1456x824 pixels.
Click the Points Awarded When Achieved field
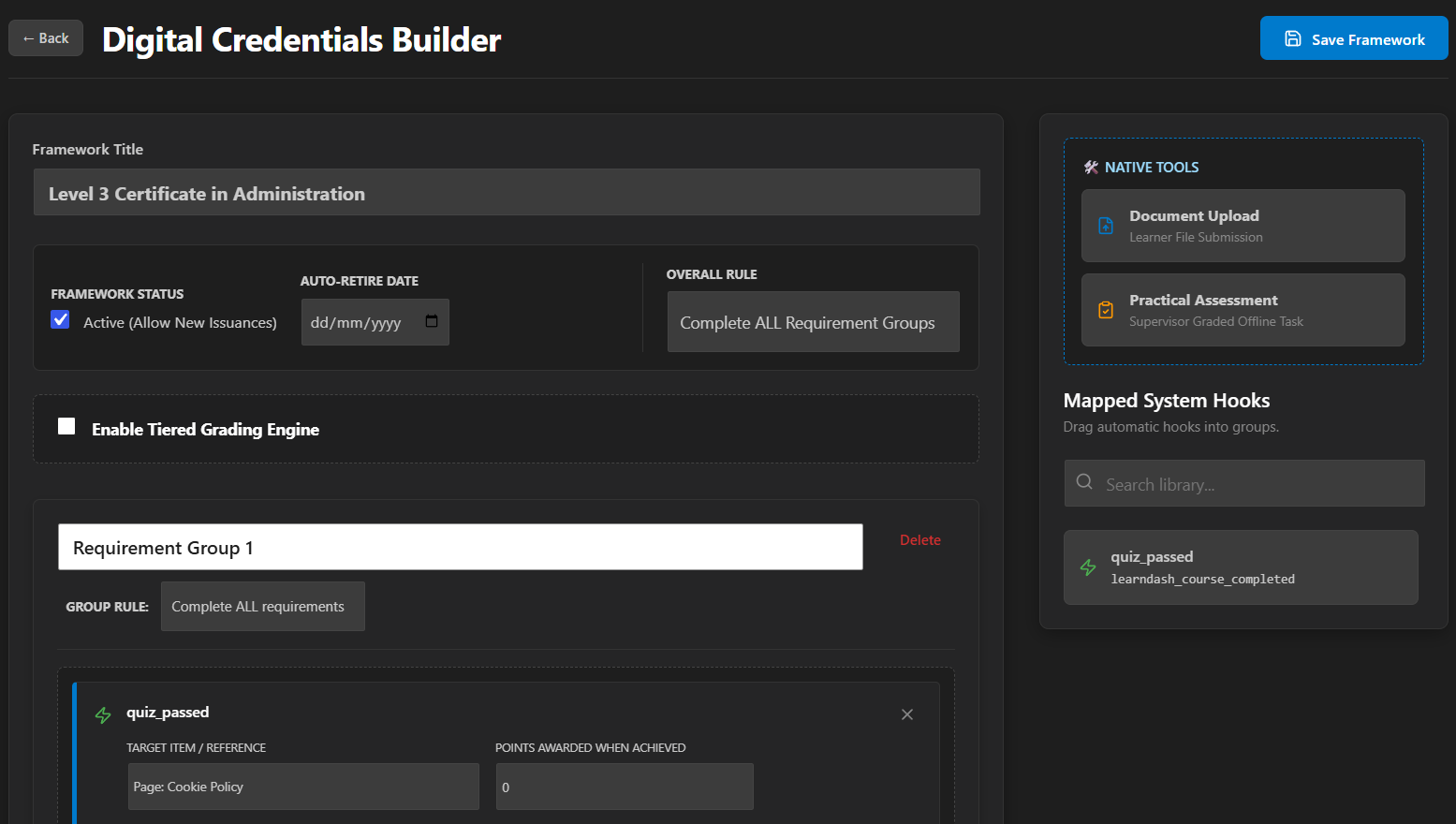click(x=625, y=787)
